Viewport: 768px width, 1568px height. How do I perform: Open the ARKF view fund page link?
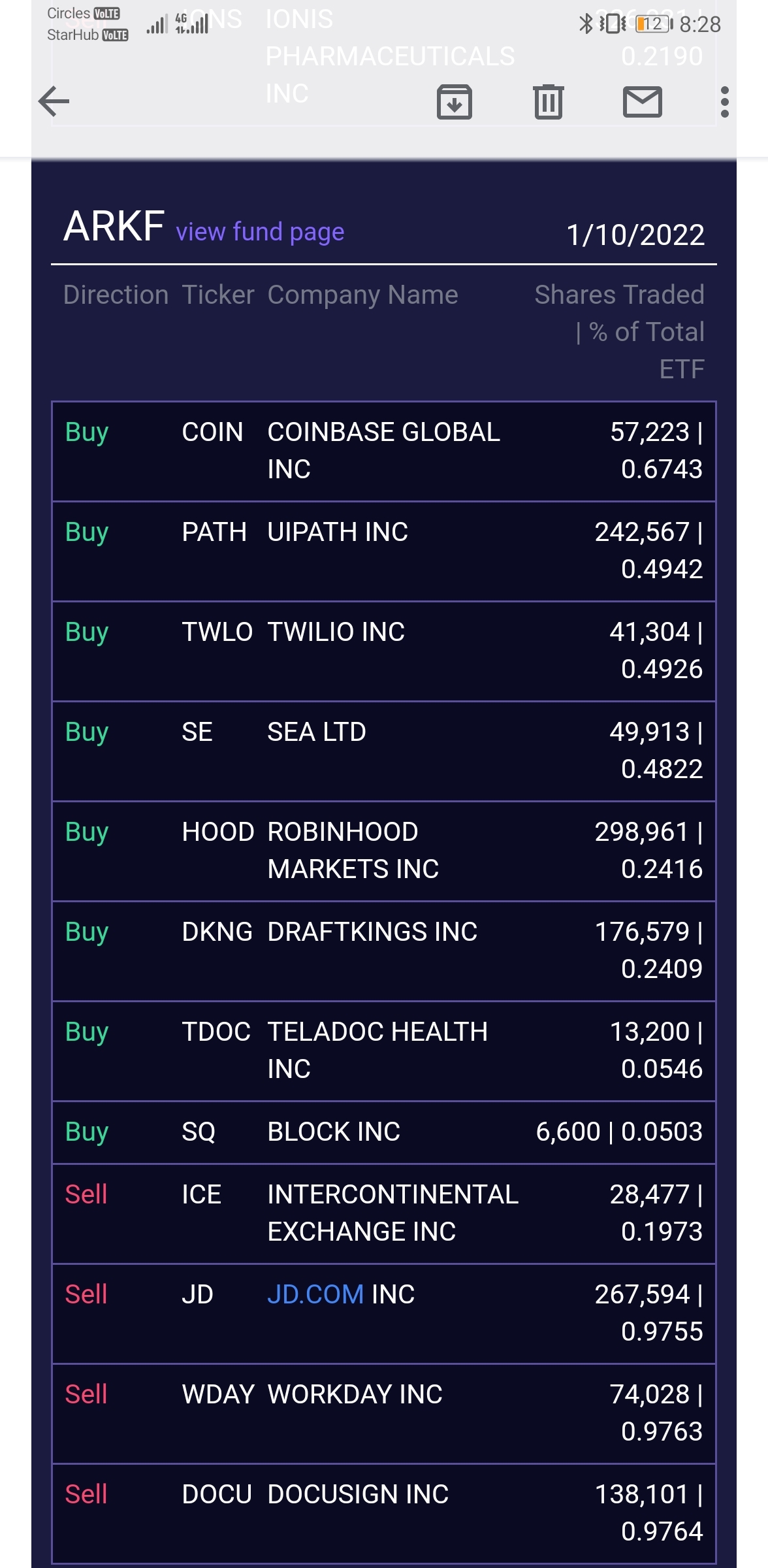[x=260, y=232]
